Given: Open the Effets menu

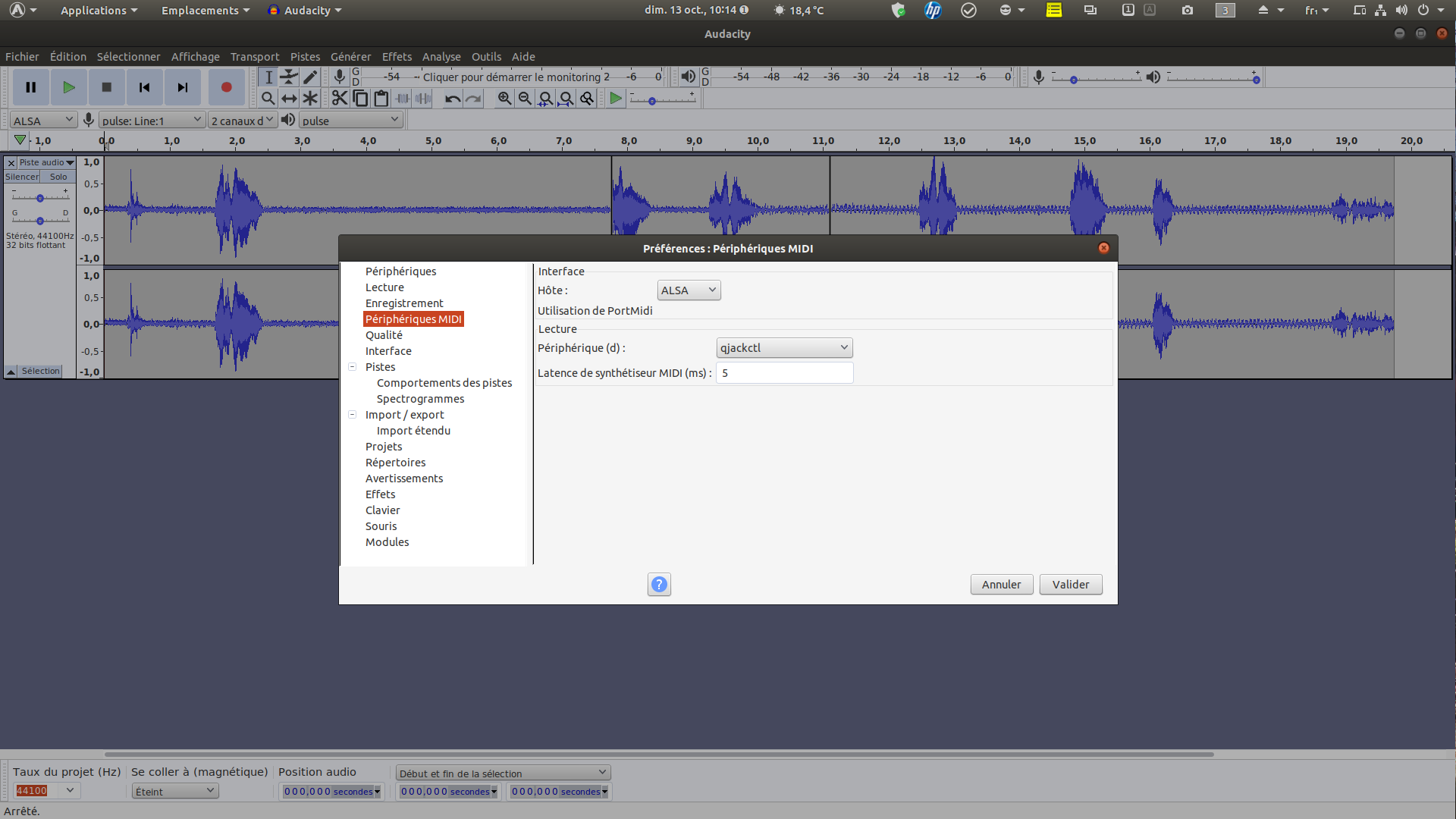Looking at the screenshot, I should tap(397, 57).
